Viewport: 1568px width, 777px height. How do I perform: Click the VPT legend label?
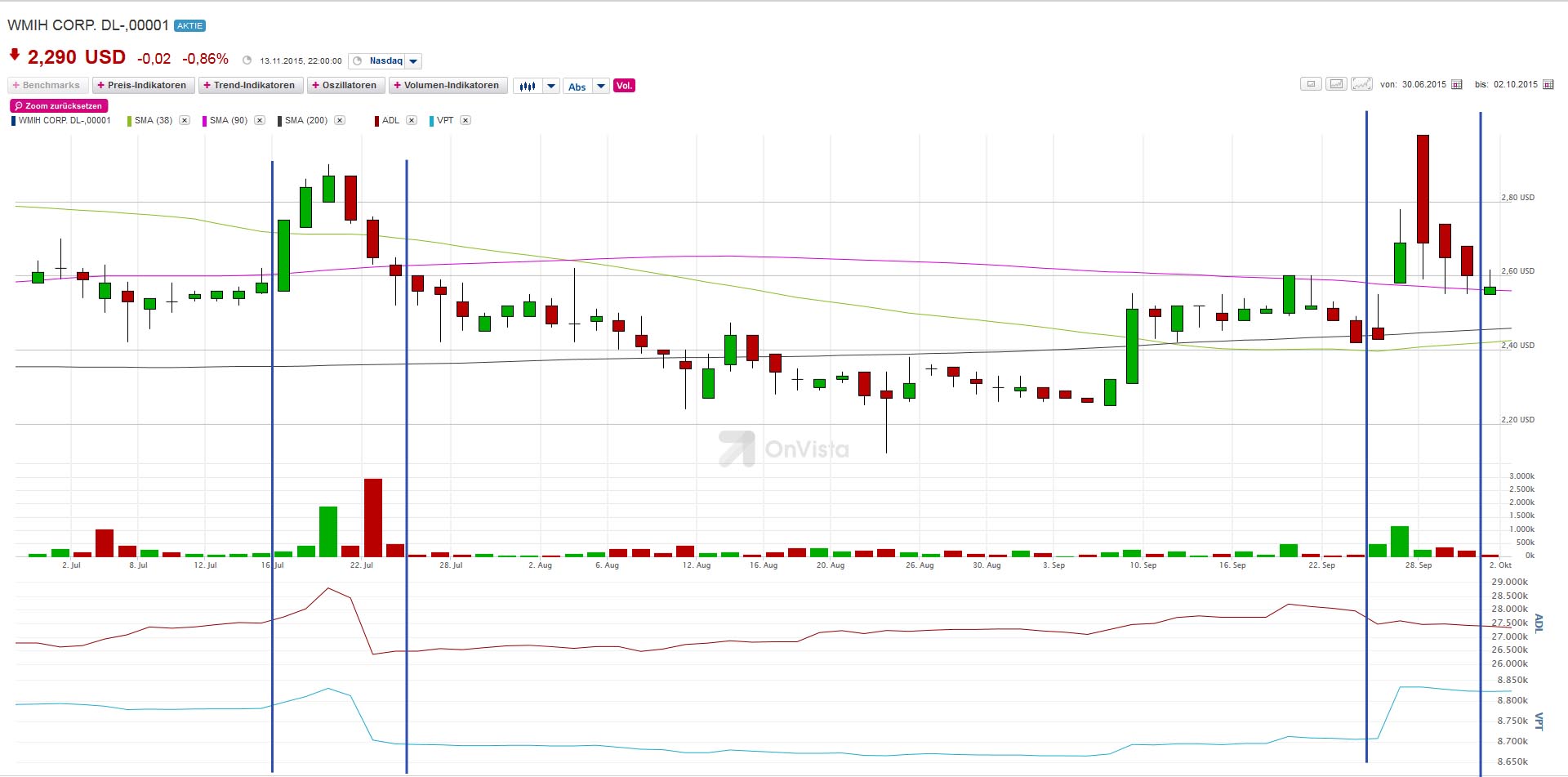click(x=445, y=120)
